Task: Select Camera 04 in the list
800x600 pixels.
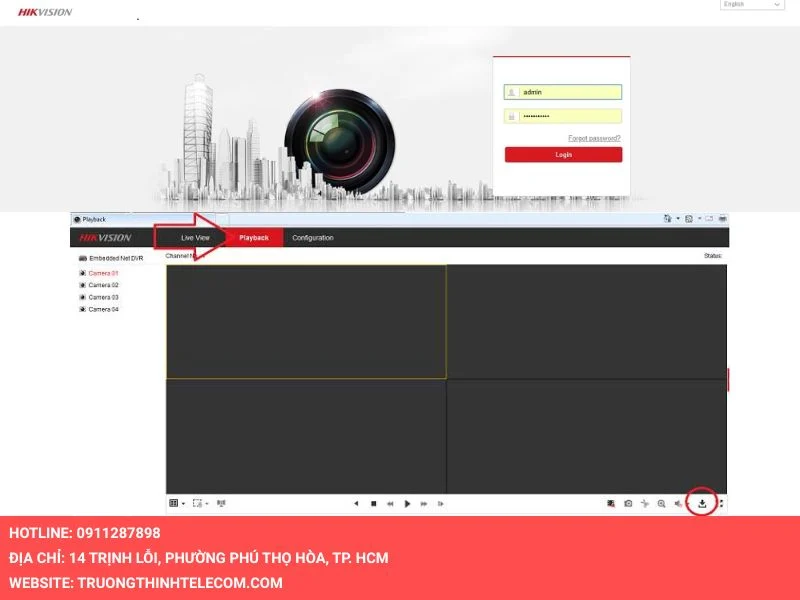Action: 104,309
